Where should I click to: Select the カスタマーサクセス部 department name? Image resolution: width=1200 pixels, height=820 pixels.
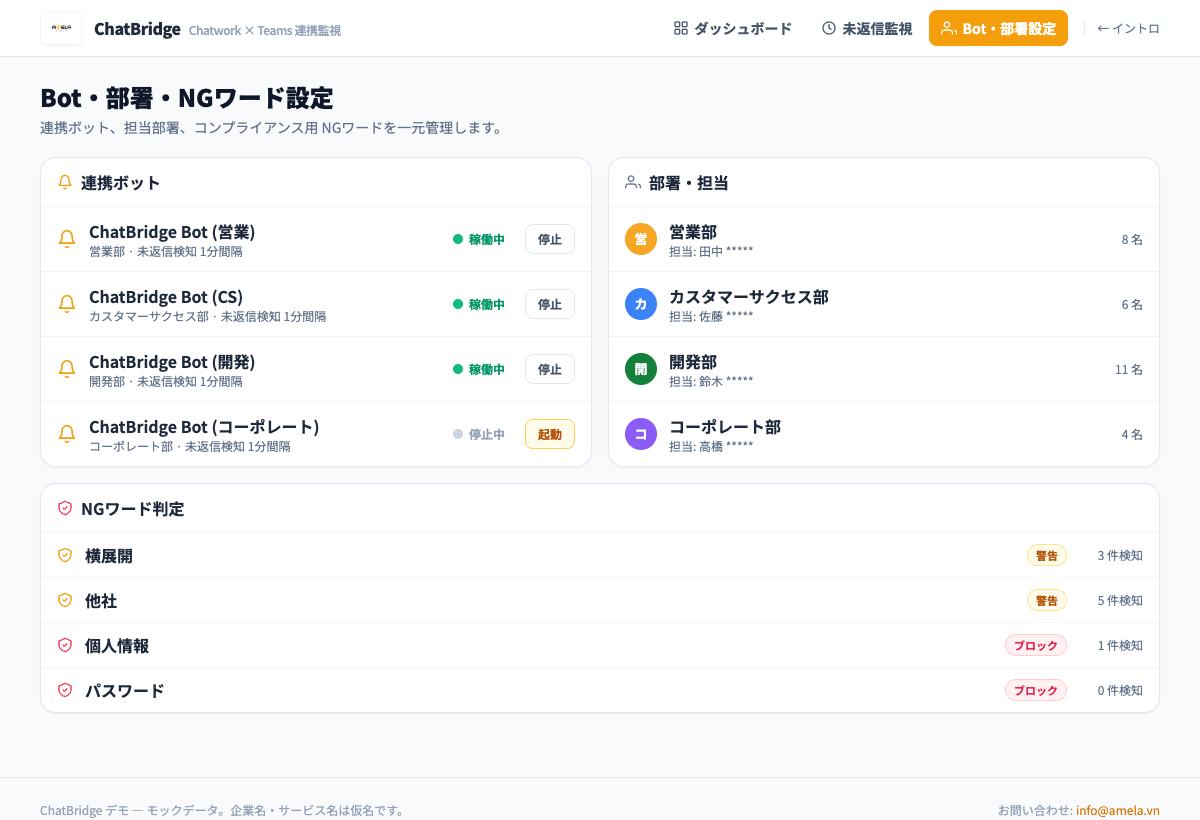tap(749, 296)
